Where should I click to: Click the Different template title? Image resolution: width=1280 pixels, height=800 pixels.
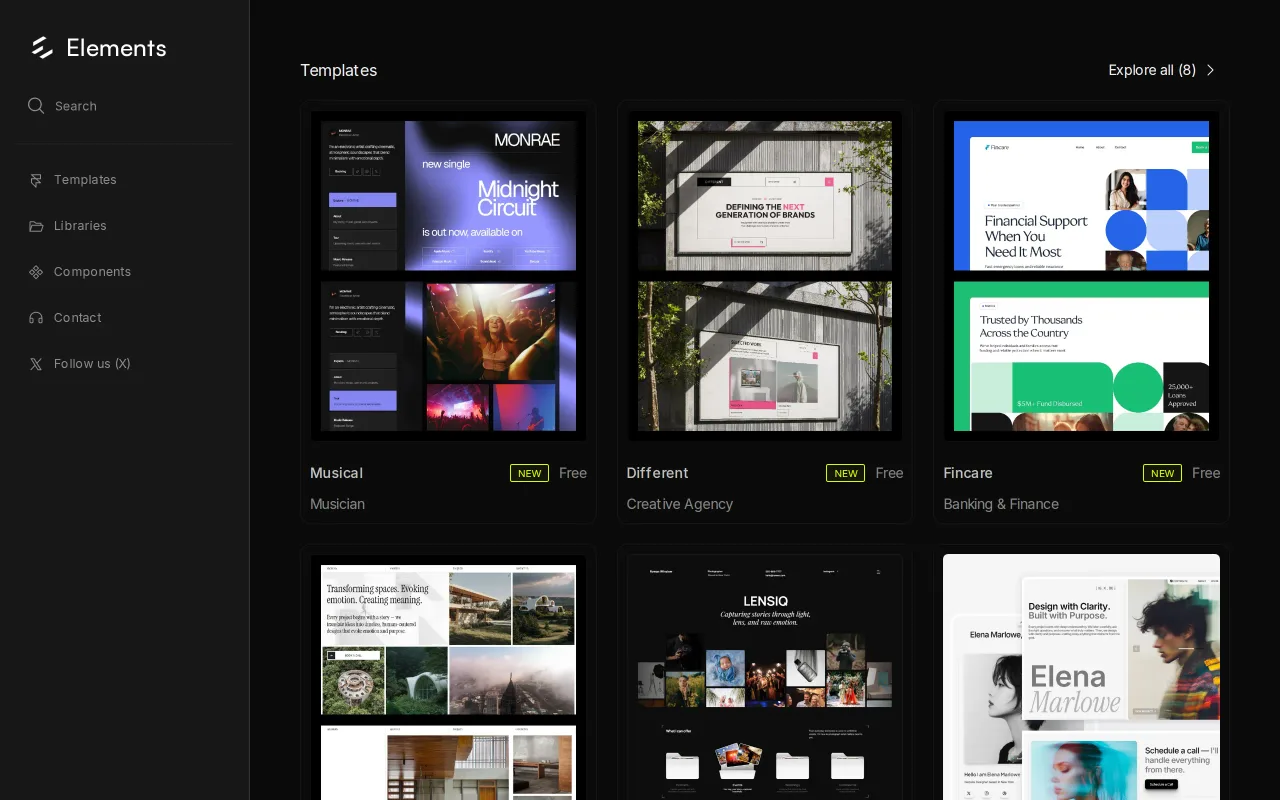pos(657,473)
